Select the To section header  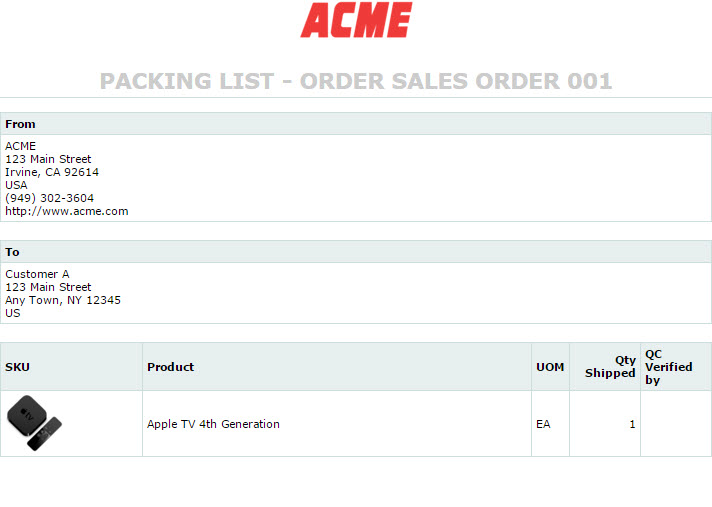(356, 252)
